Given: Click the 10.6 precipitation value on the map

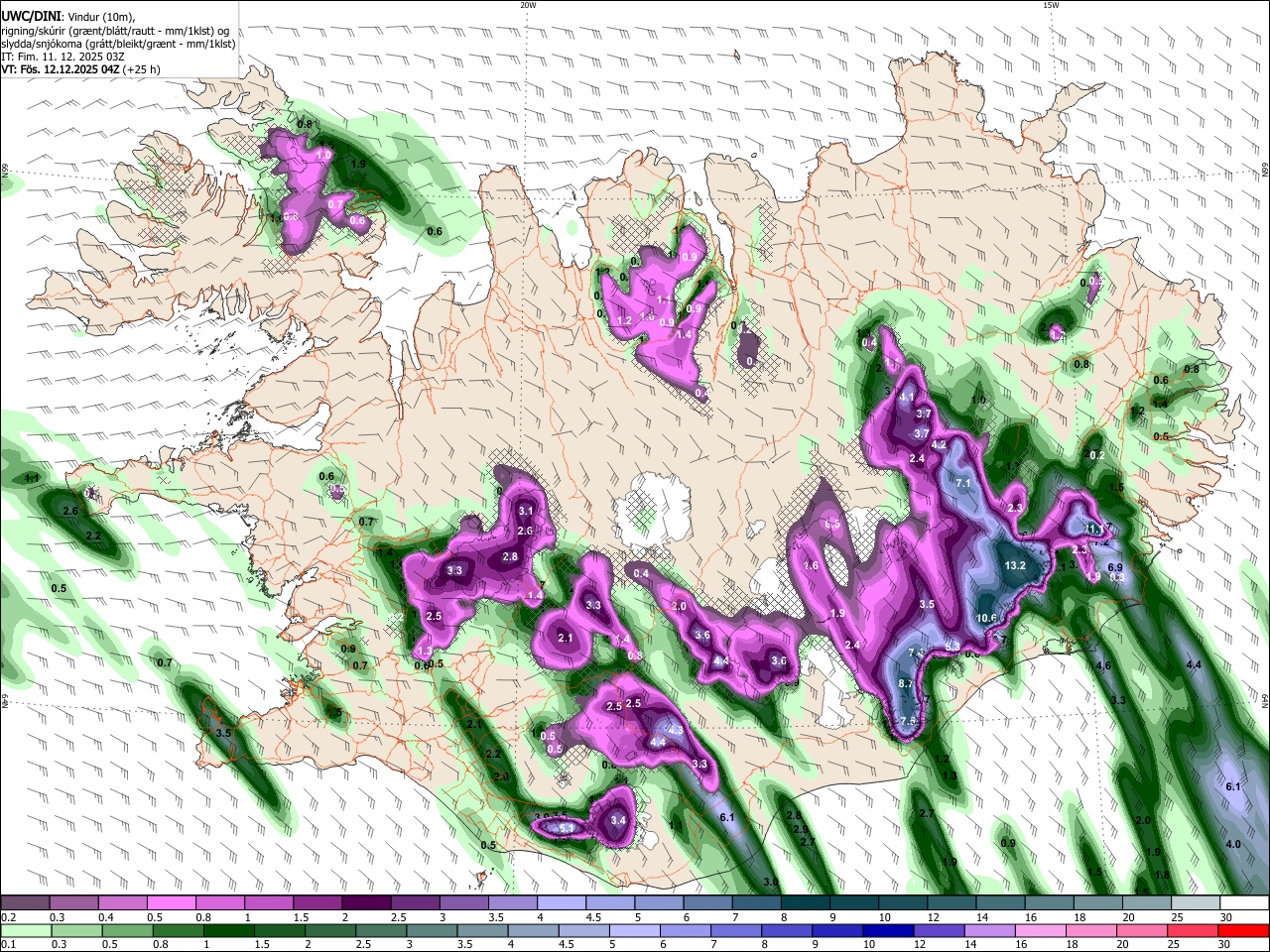Looking at the screenshot, I should (x=986, y=618).
